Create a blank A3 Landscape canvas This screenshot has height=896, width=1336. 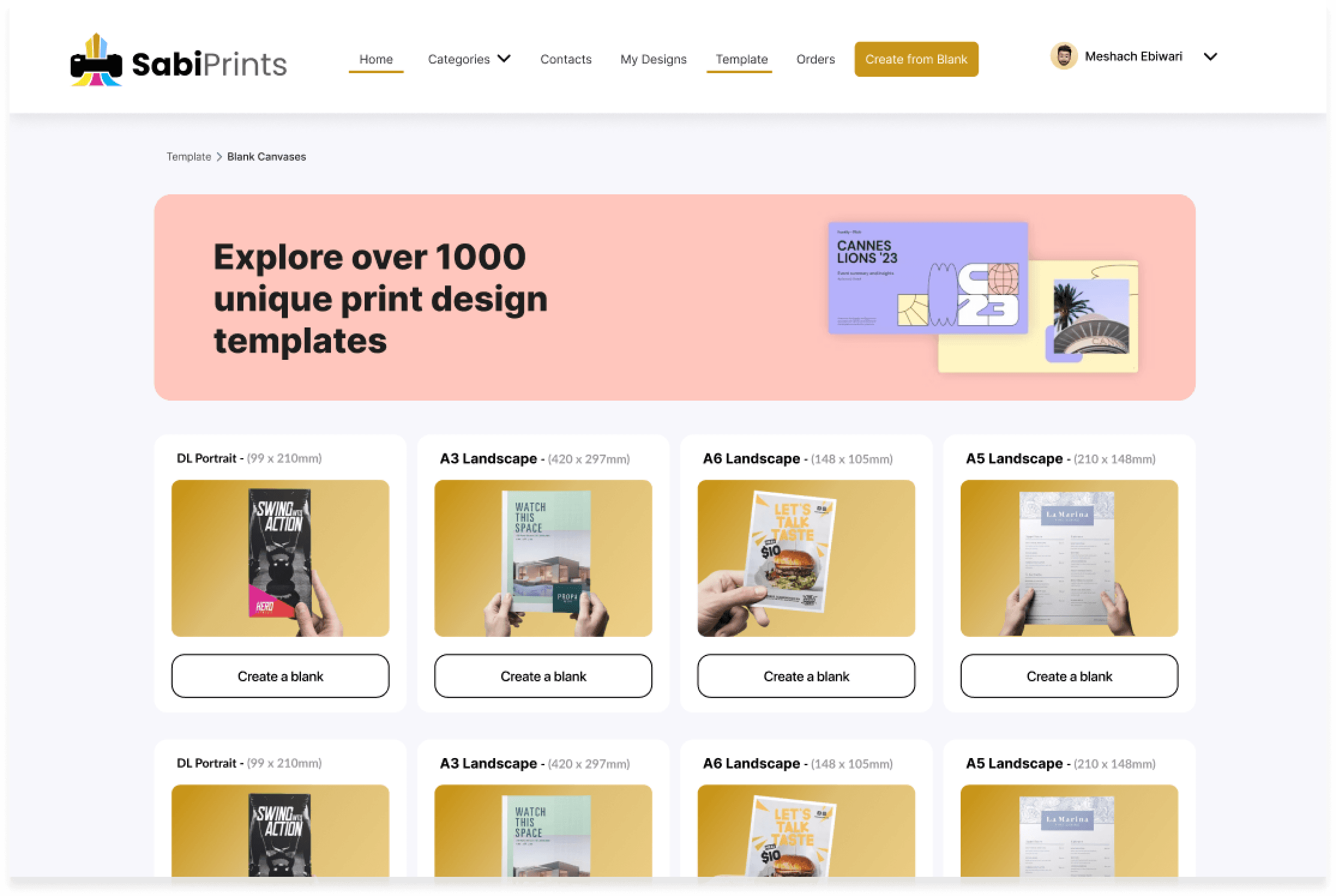click(x=543, y=676)
